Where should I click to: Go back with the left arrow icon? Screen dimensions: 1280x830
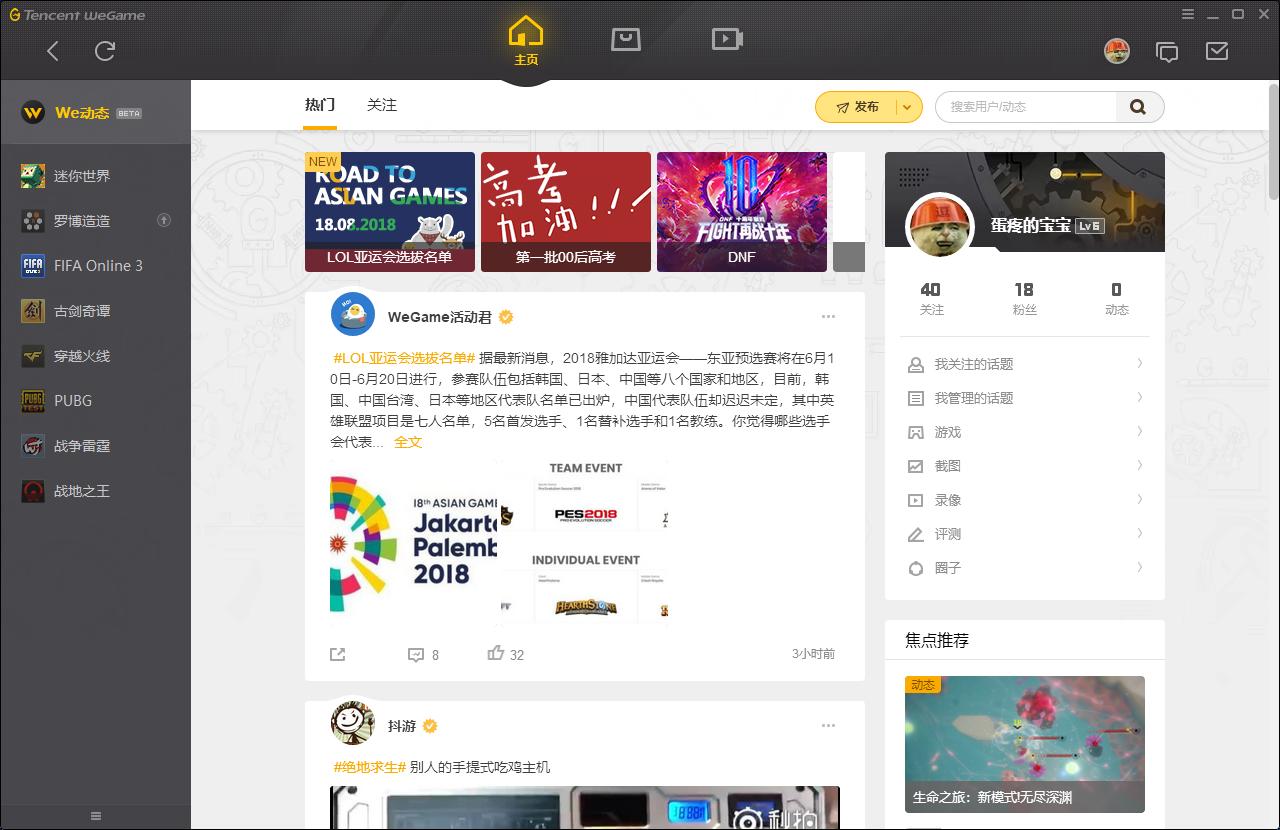coord(53,51)
